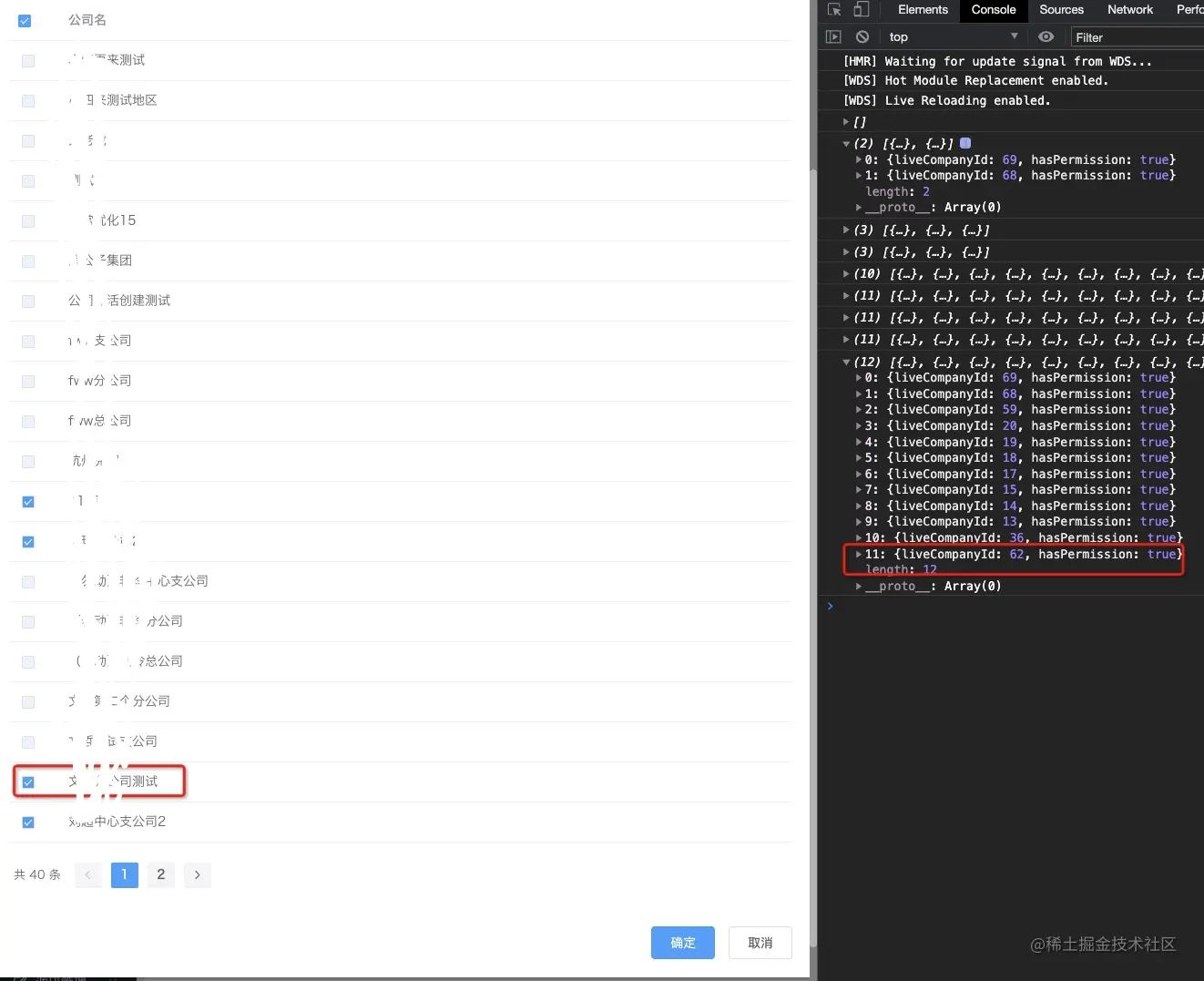Expand the empty [] array log
Image resolution: width=1204 pixels, height=981 pixels.
[x=846, y=121]
